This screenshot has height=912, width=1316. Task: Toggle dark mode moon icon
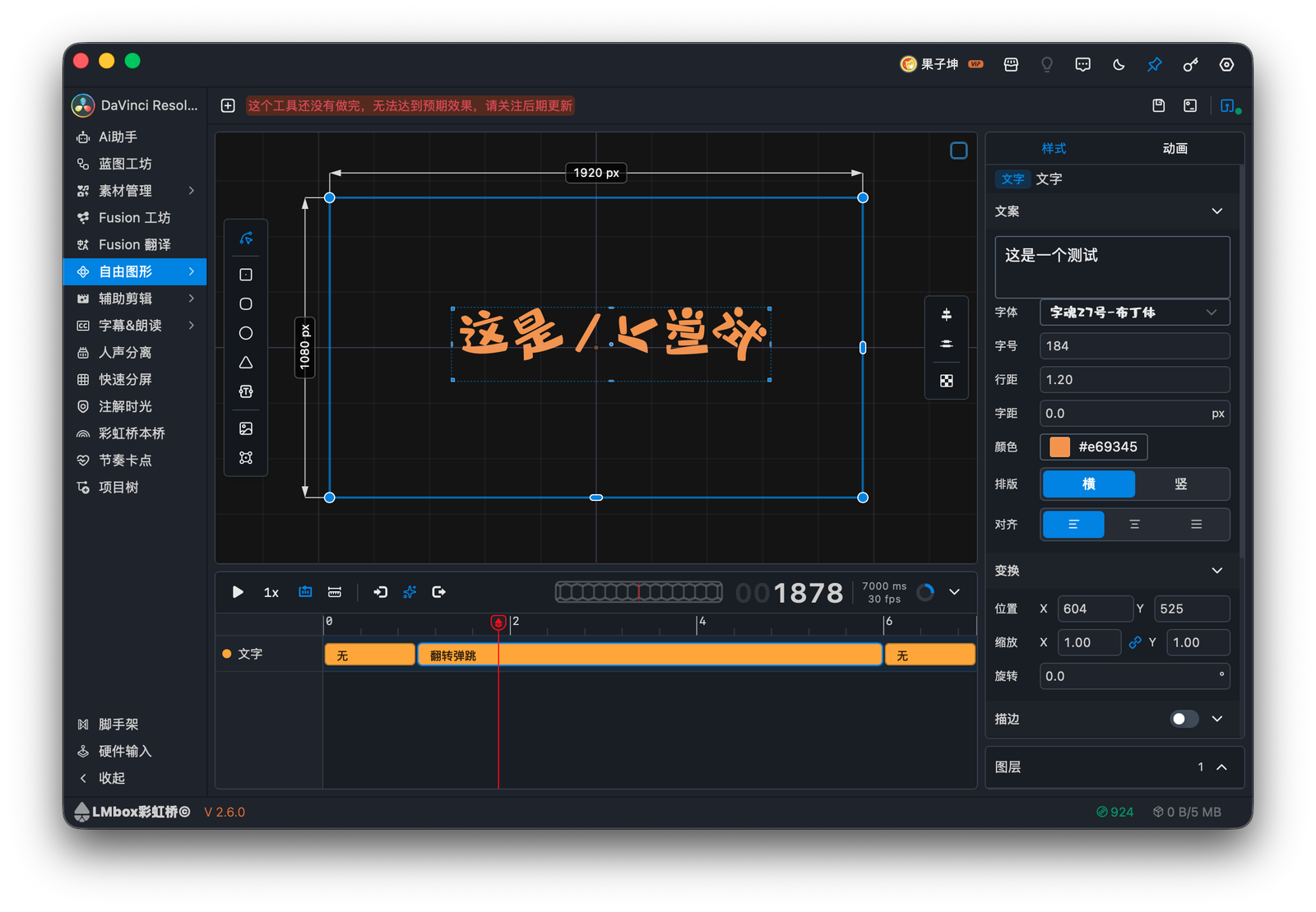(x=1119, y=64)
